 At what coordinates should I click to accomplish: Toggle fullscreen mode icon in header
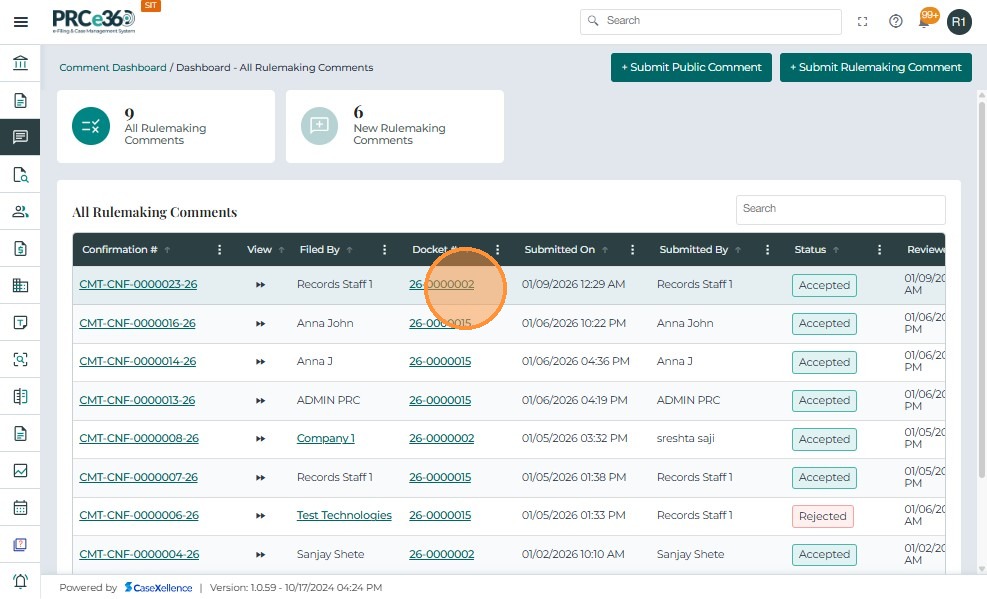pyautogui.click(x=863, y=21)
